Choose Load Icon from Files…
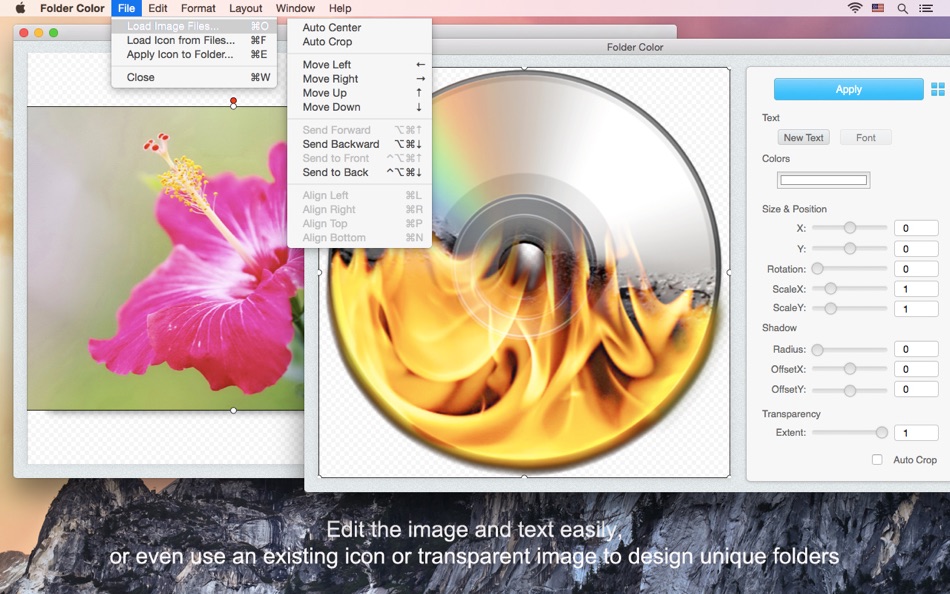This screenshot has width=950, height=594. tap(194, 40)
